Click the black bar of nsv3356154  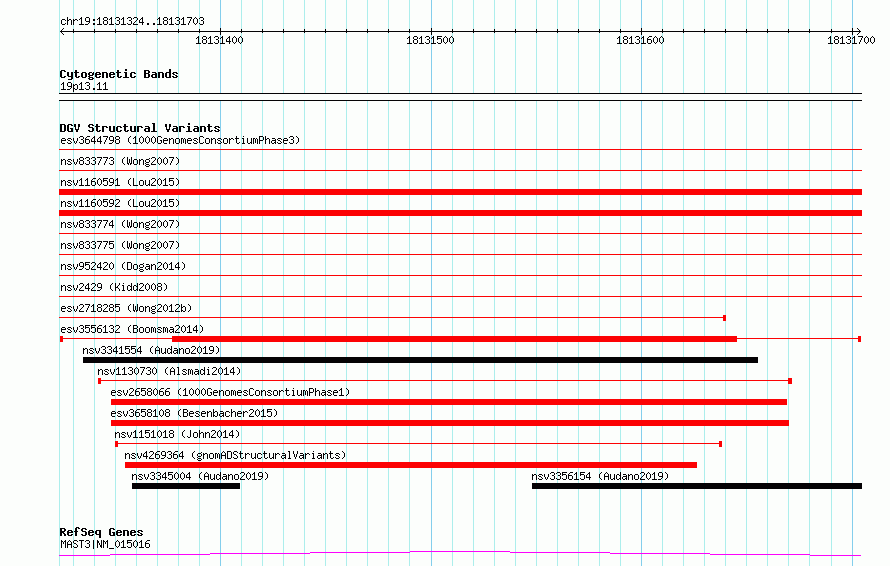pyautogui.click(x=697, y=486)
